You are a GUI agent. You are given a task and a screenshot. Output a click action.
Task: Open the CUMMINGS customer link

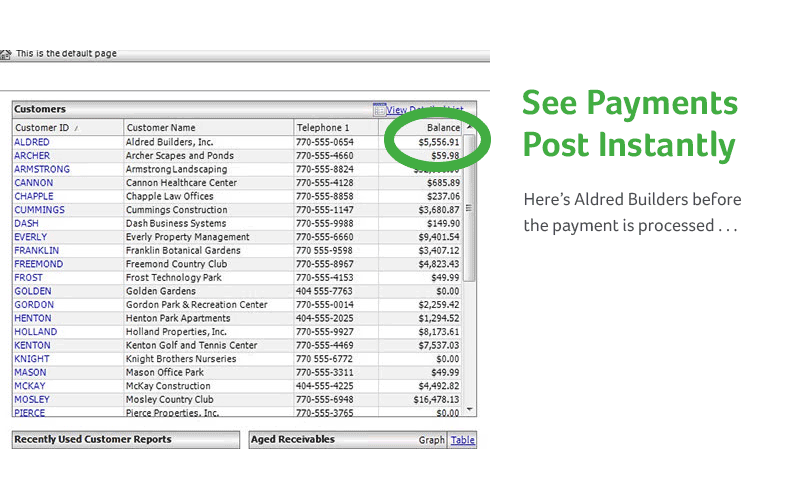39,210
